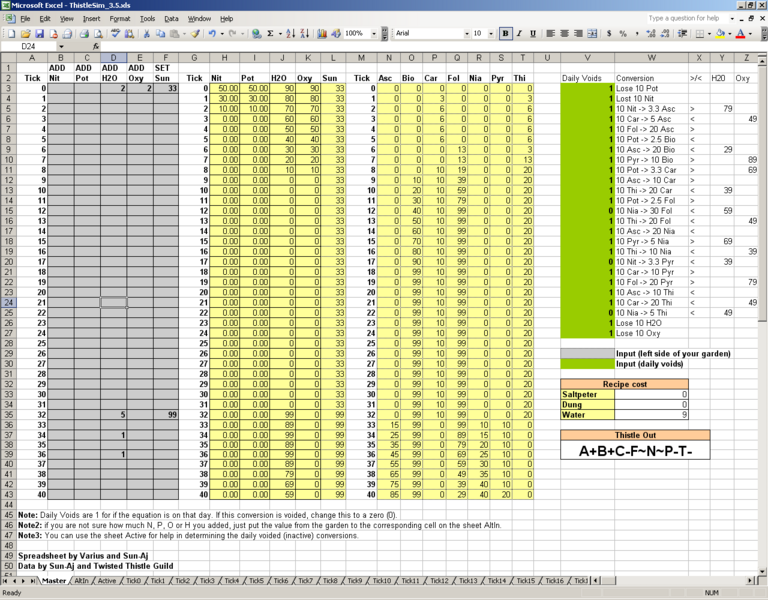Run the Spelling check icon
Viewport: 768px width, 600px height.
pos(116,33)
